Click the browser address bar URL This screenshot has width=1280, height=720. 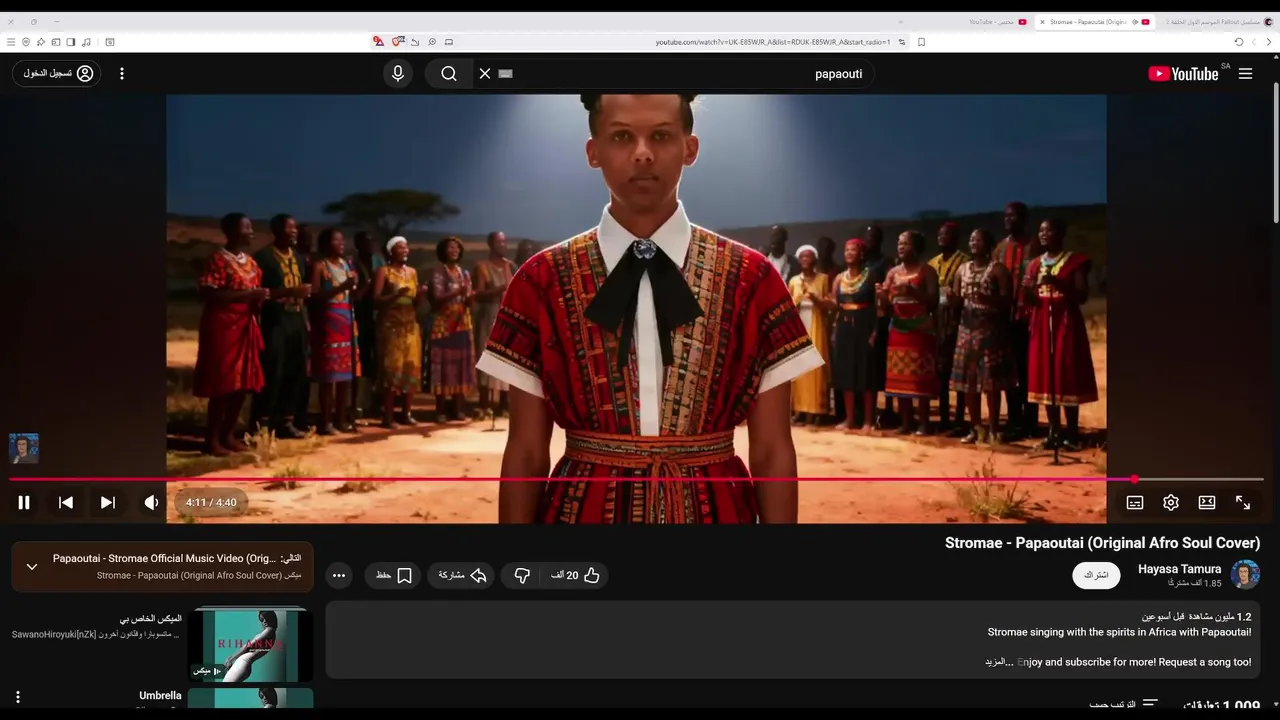point(773,42)
